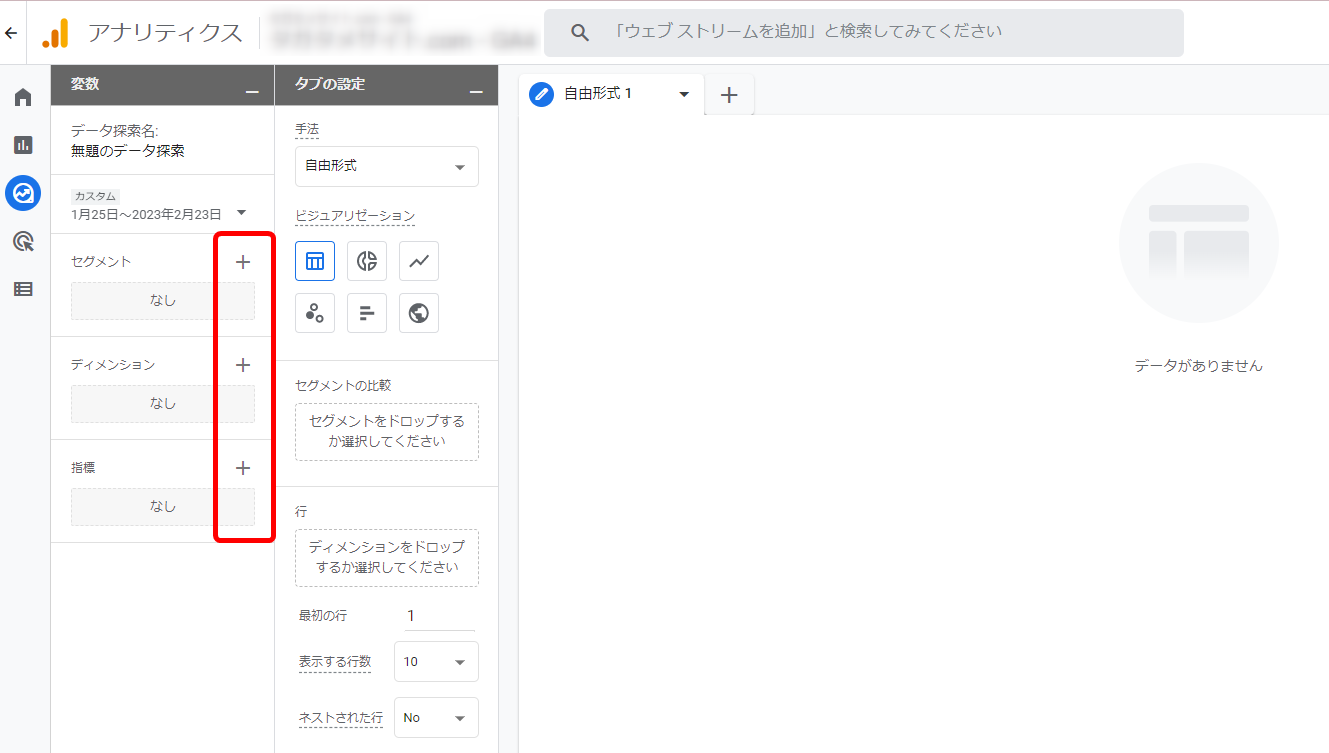Add a new ディメンション with plus icon
The height and width of the screenshot is (753, 1329).
243,365
